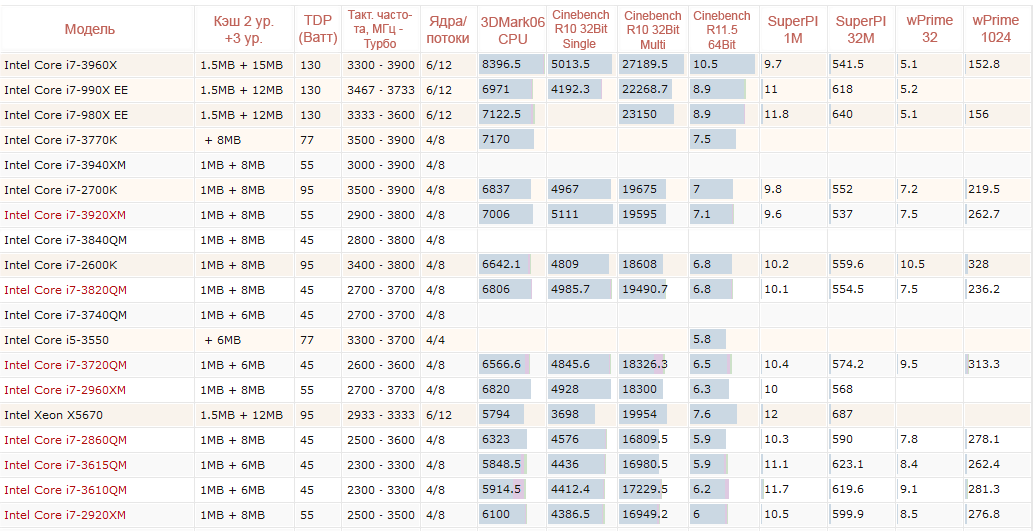The height and width of the screenshot is (531, 1036).
Task: Click the 687 SuperPI 32M value
Action: tap(842, 415)
